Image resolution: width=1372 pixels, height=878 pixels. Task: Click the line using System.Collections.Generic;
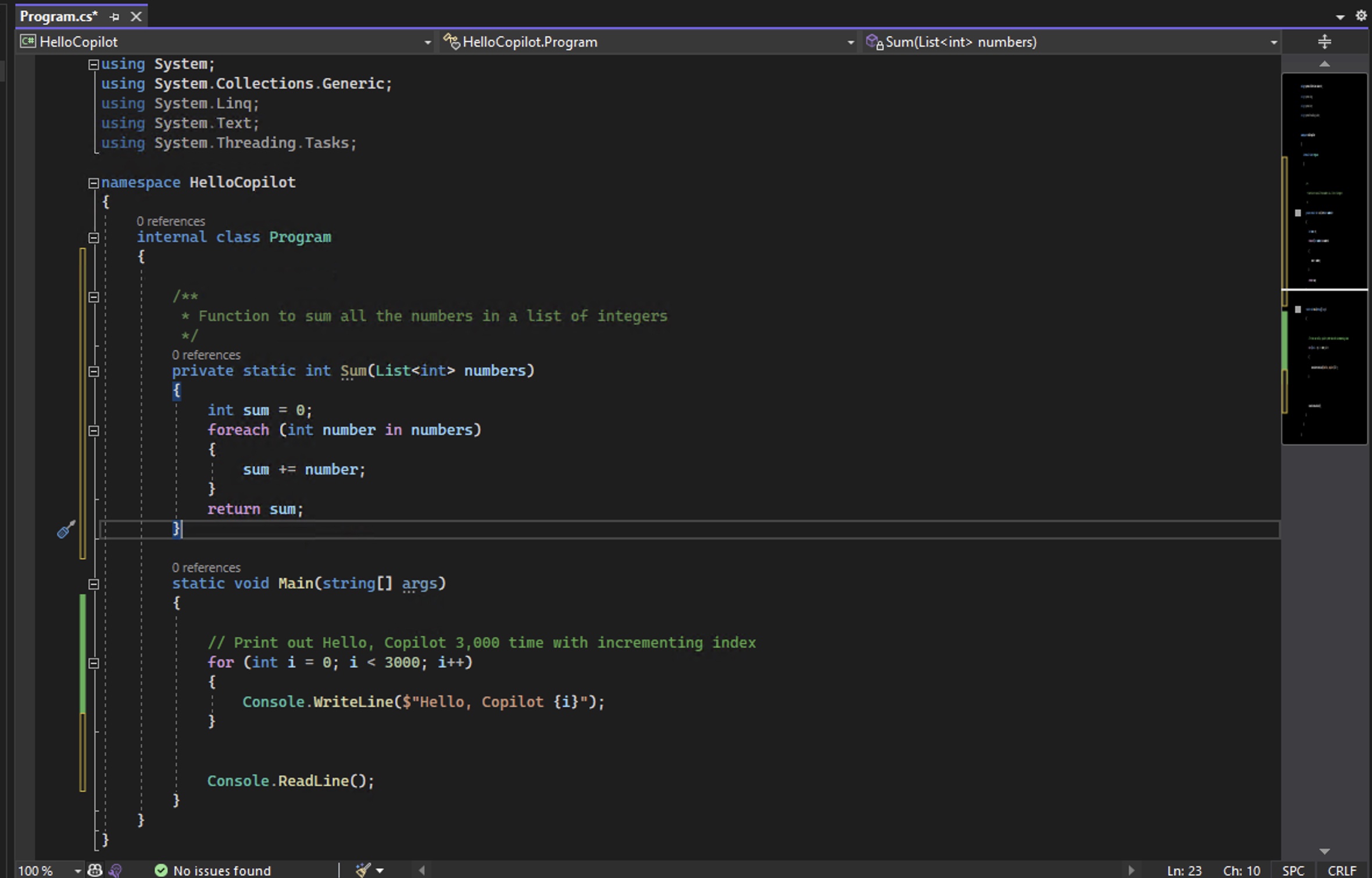point(246,84)
